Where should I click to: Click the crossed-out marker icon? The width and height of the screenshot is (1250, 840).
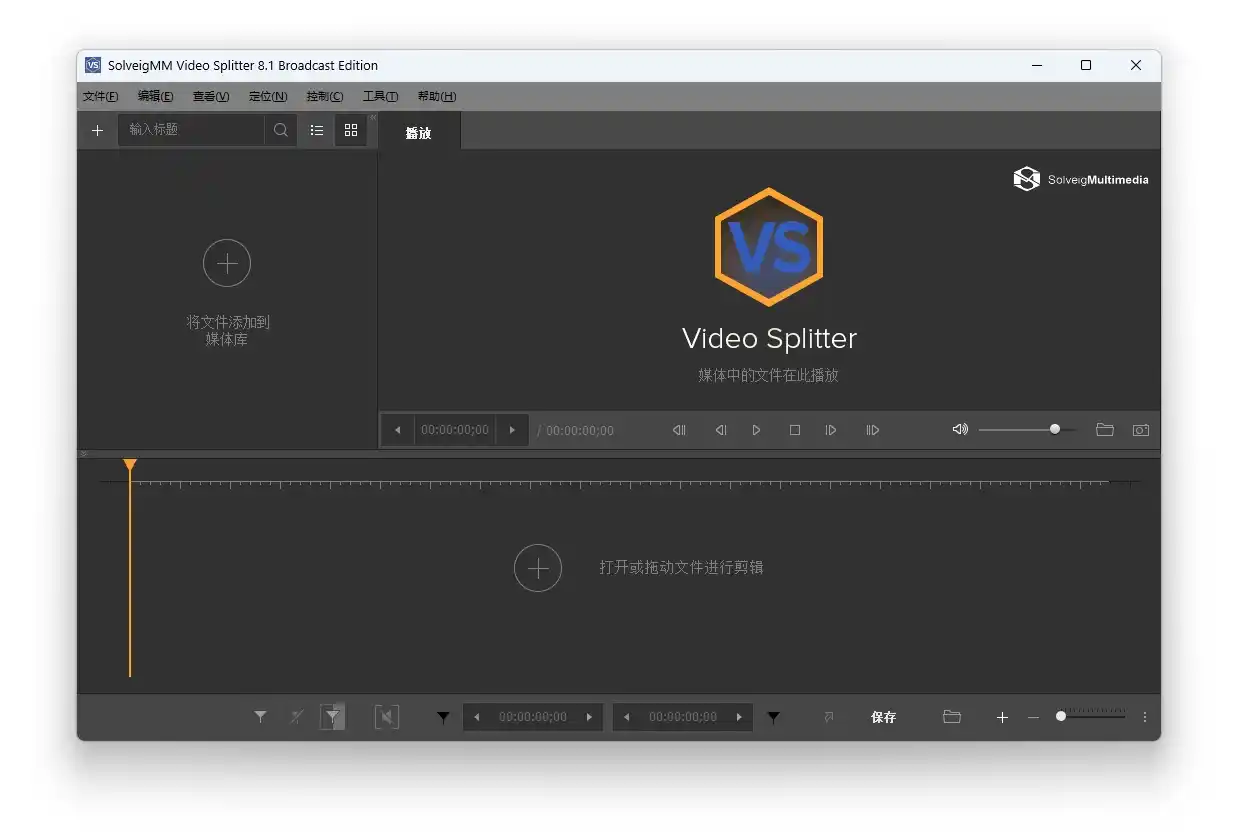[x=297, y=717]
